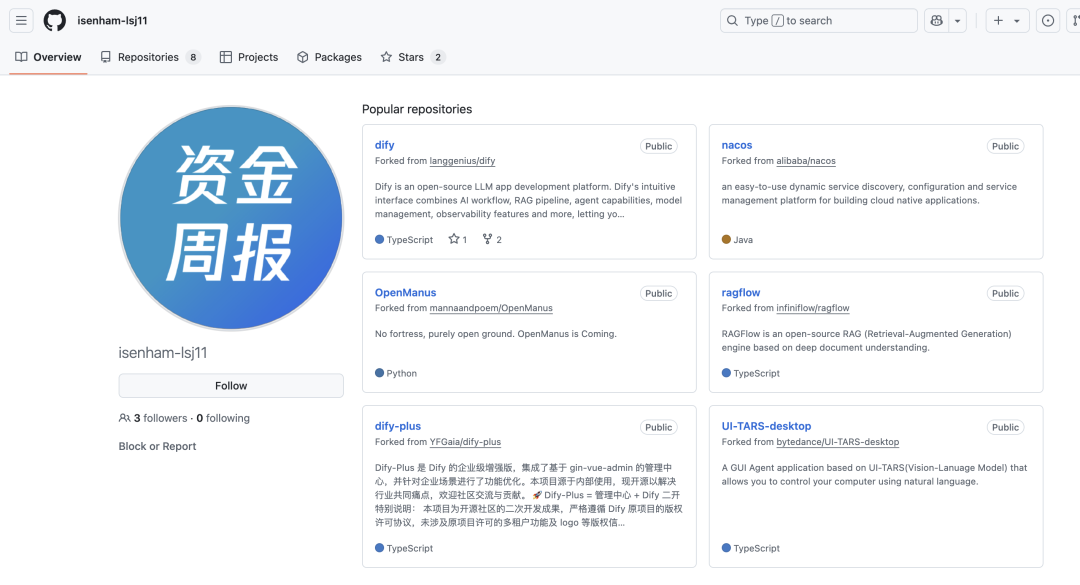Open the Packages tab
The width and height of the screenshot is (1080, 585).
pyautogui.click(x=329, y=57)
